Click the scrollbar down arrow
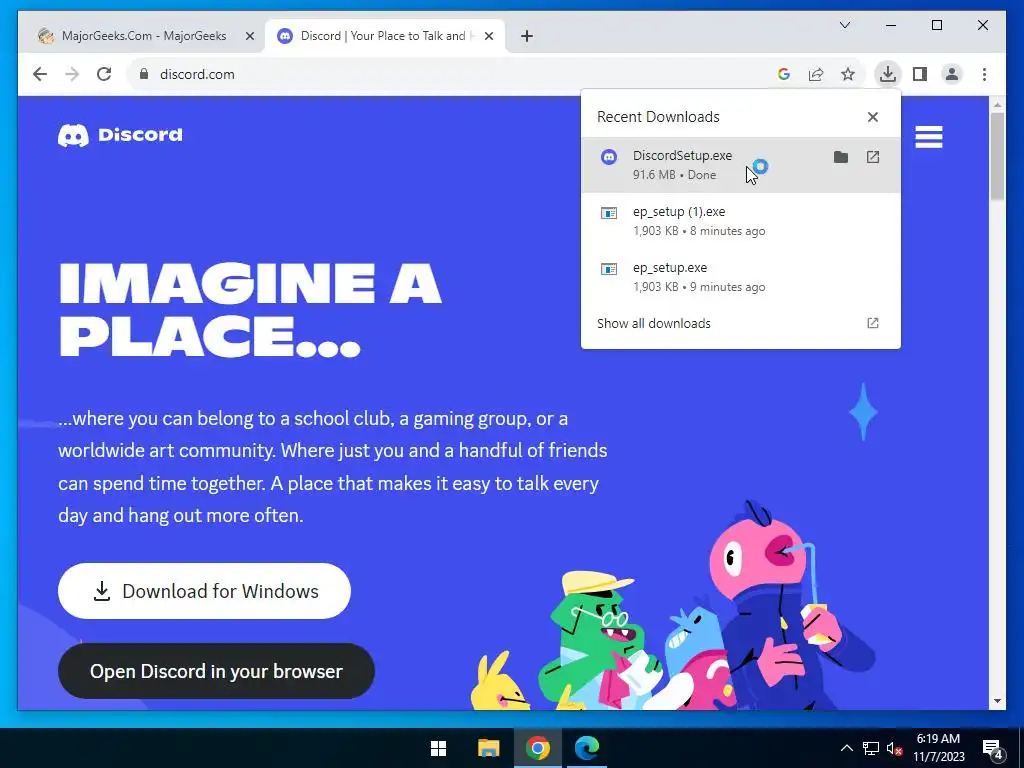 pos(997,701)
